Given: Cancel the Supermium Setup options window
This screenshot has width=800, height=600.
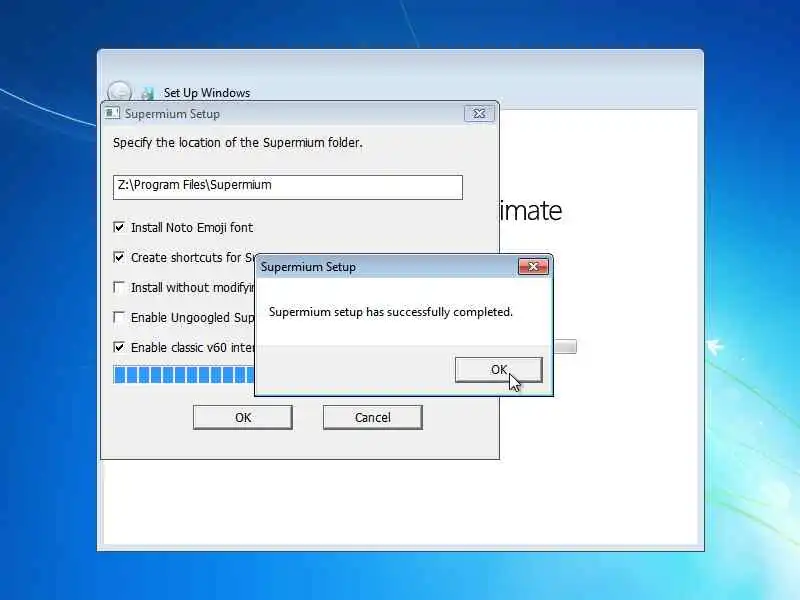Looking at the screenshot, I should [x=372, y=417].
